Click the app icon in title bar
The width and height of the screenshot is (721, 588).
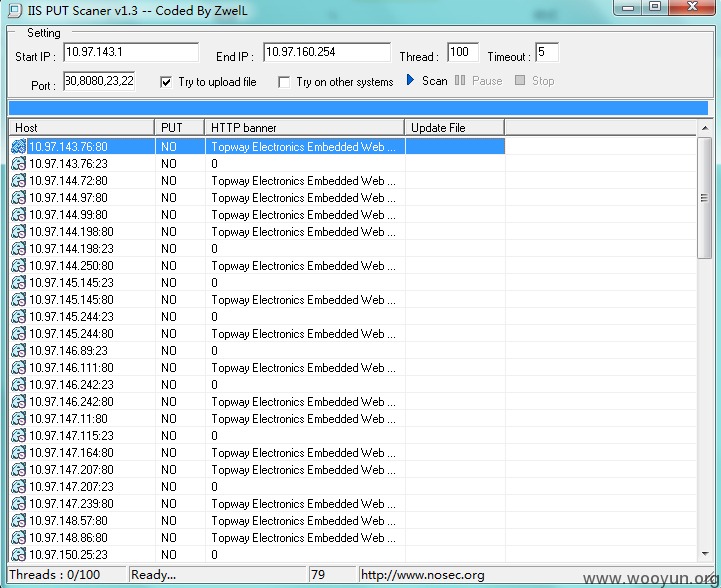point(15,10)
